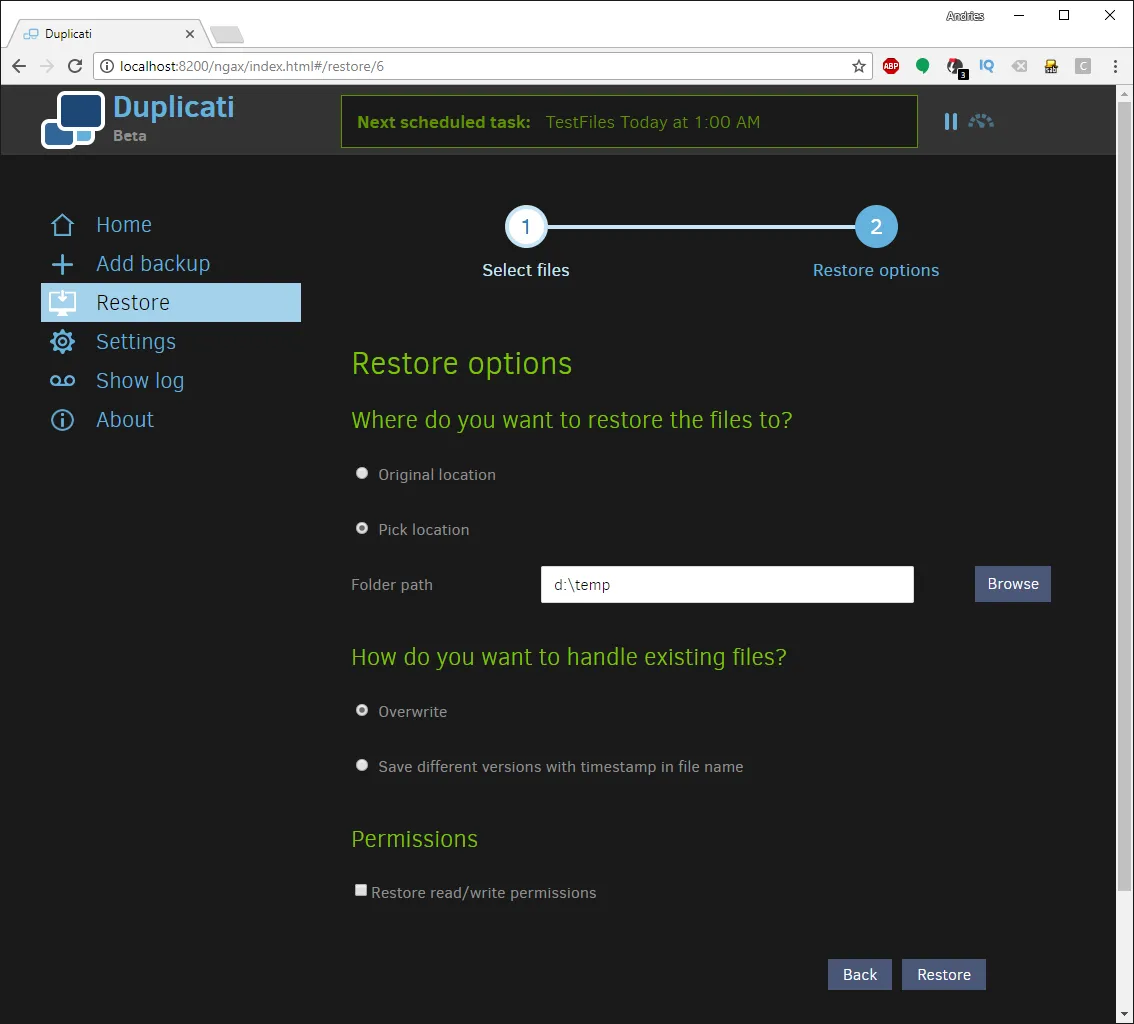Viewport: 1134px width, 1024px height.
Task: Click the scrollbar up arrow
Action: pos(1124,93)
